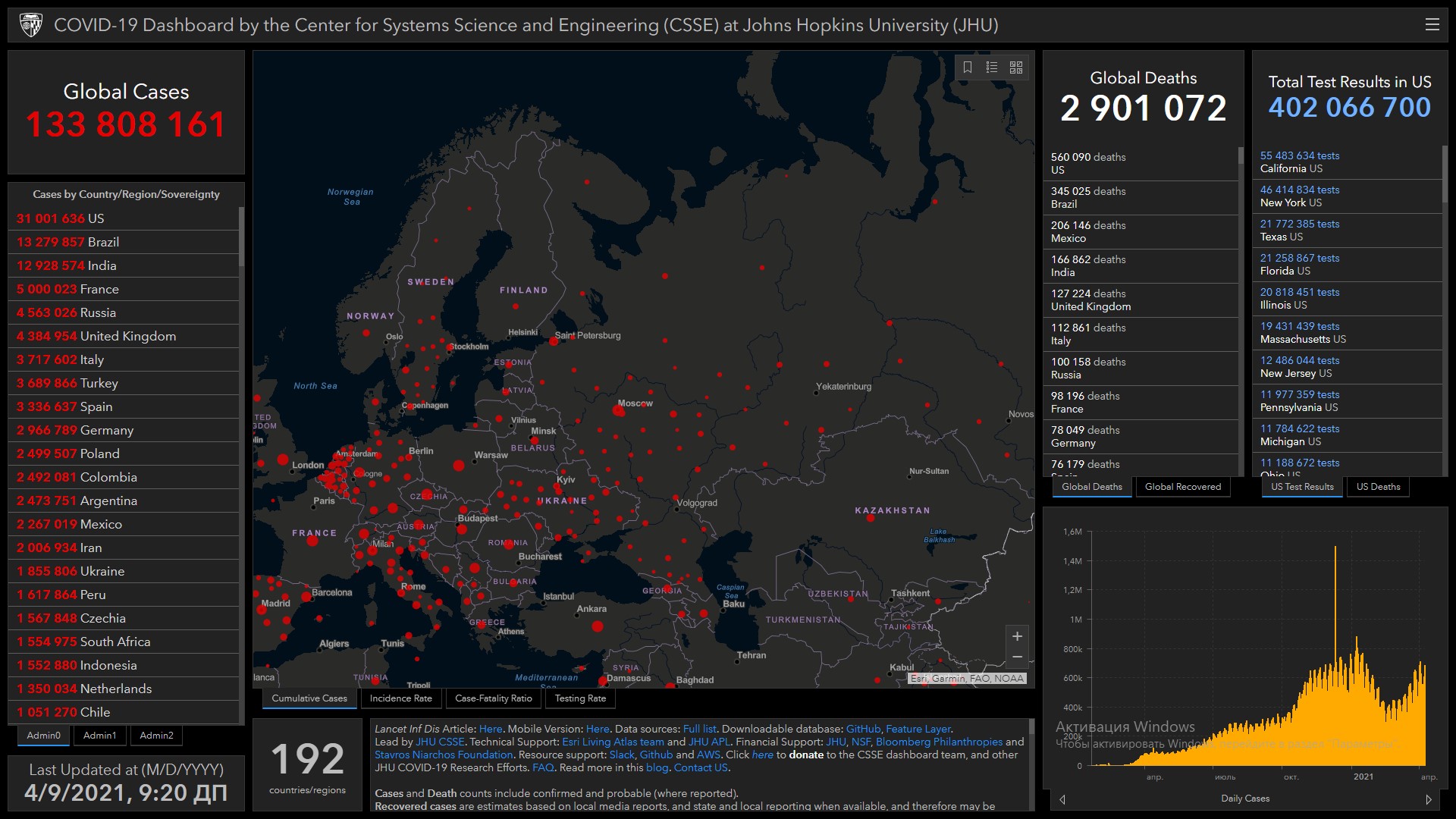Image resolution: width=1456 pixels, height=819 pixels.
Task: Zoom in the map with plus button
Action: [x=1017, y=636]
